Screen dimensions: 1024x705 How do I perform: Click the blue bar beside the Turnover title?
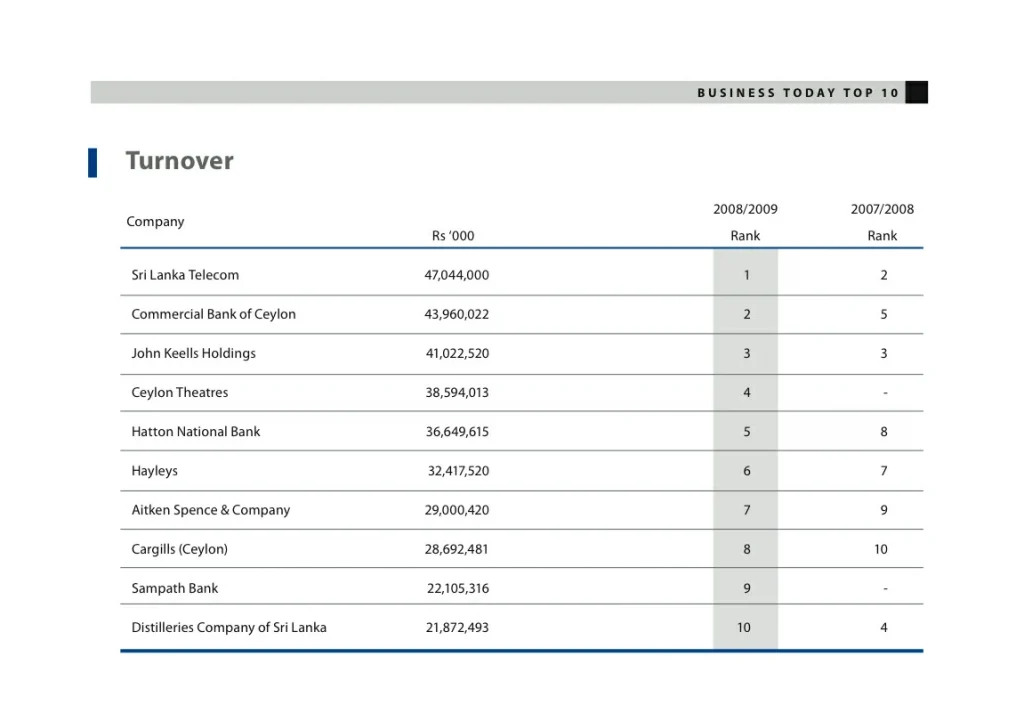point(93,162)
